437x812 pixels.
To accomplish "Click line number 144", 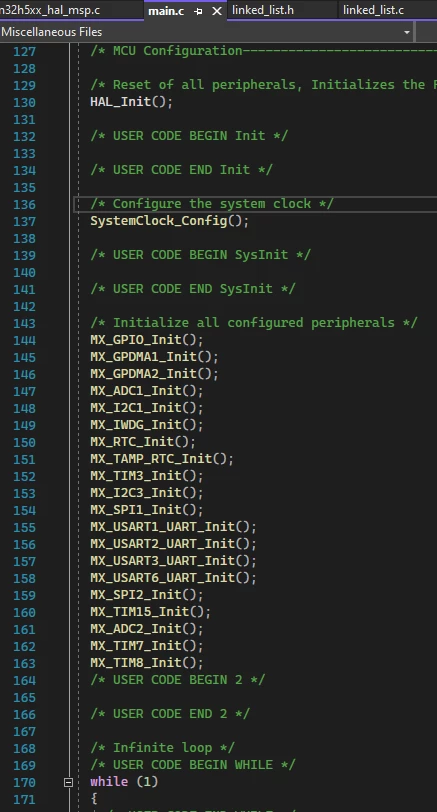I will [x=24, y=340].
